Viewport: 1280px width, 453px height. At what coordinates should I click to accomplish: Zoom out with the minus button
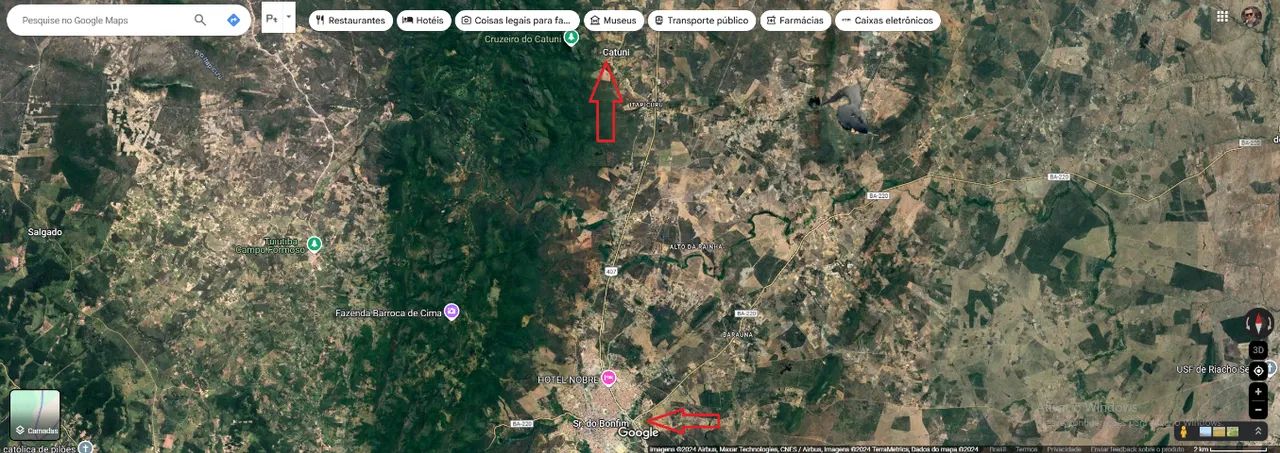pyautogui.click(x=1258, y=410)
